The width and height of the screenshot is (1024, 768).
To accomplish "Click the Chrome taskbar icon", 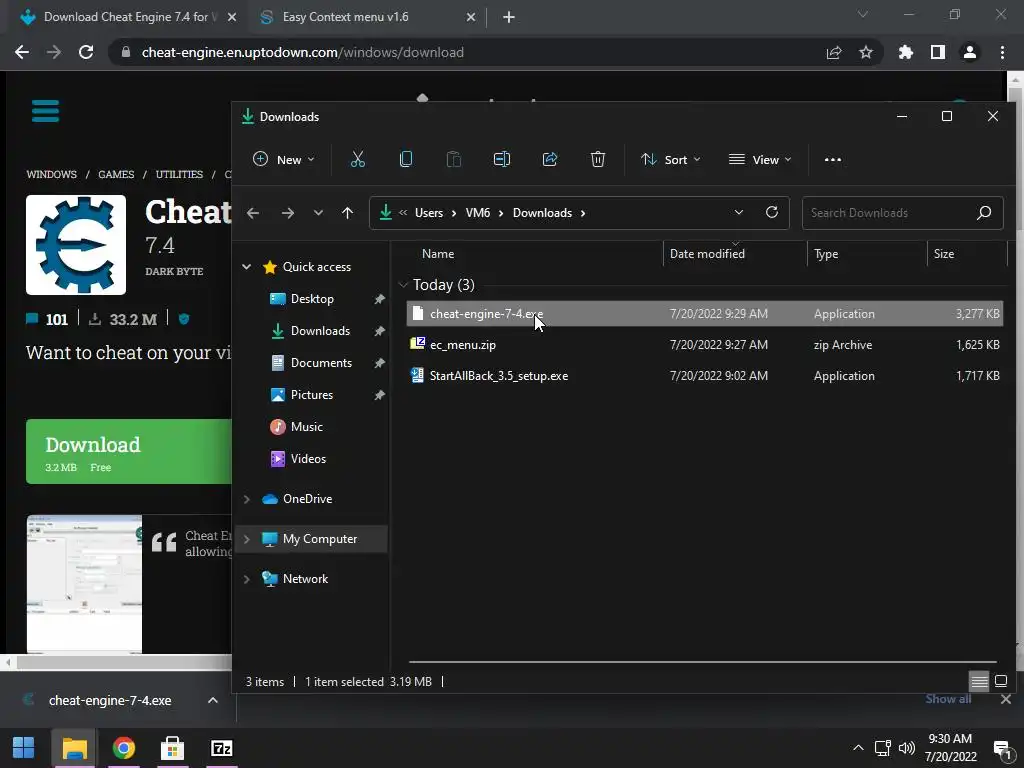I will [x=123, y=748].
